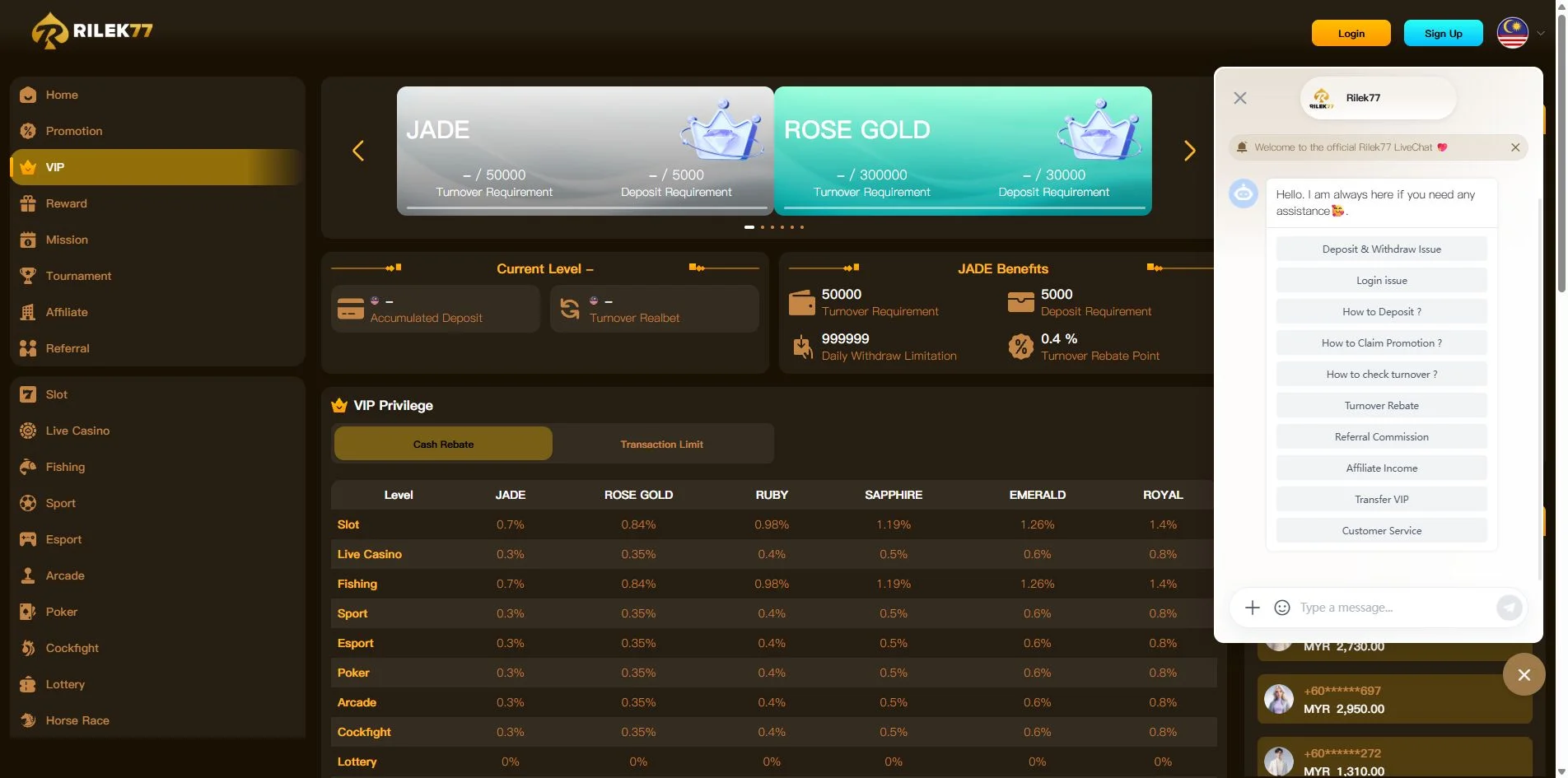
Task: Select How to Deposit chat option
Action: click(1382, 311)
